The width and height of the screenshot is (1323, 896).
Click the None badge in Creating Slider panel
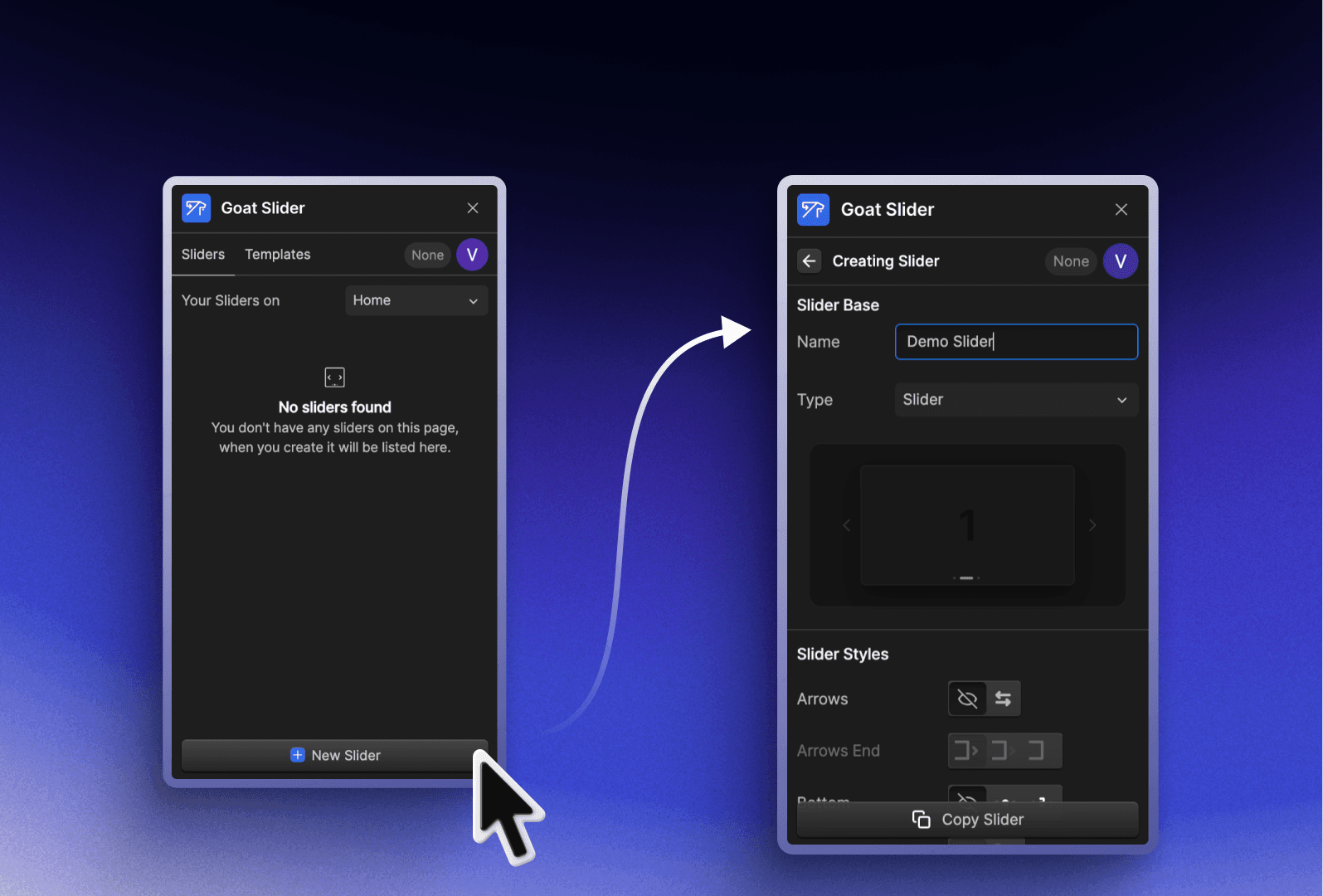[1071, 261]
